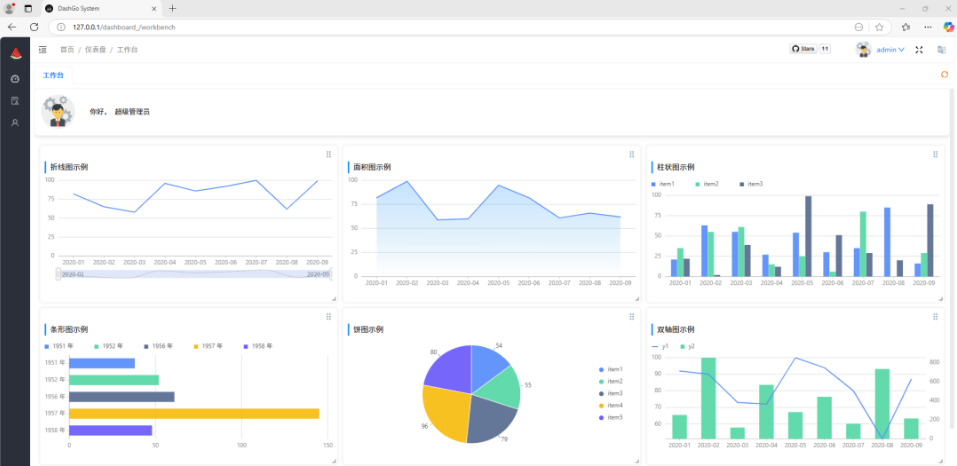The image size is (958, 466).
Task: Click 首页 in the breadcrumb
Action: click(67, 49)
